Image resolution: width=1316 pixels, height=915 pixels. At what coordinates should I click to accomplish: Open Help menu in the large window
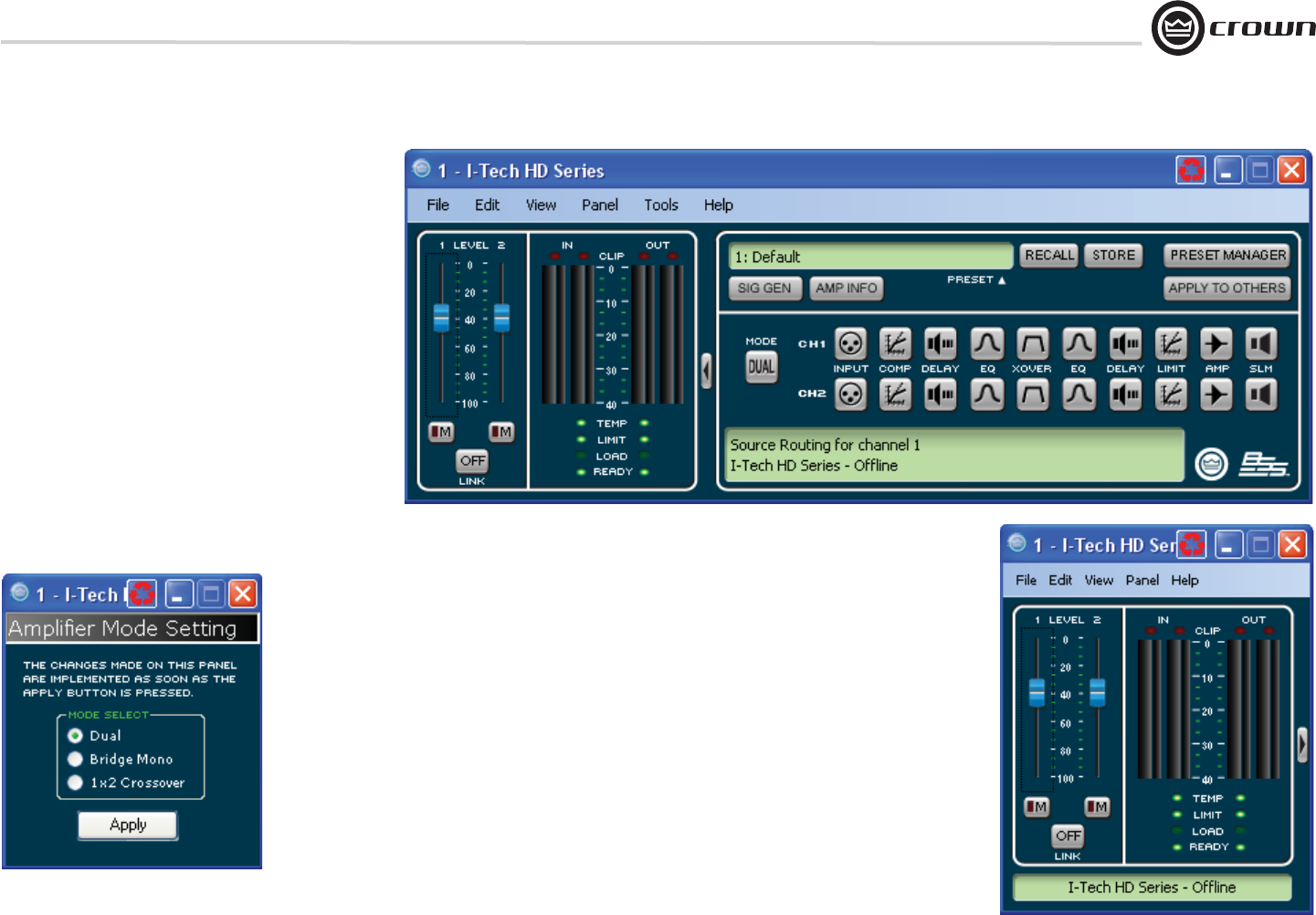[719, 205]
